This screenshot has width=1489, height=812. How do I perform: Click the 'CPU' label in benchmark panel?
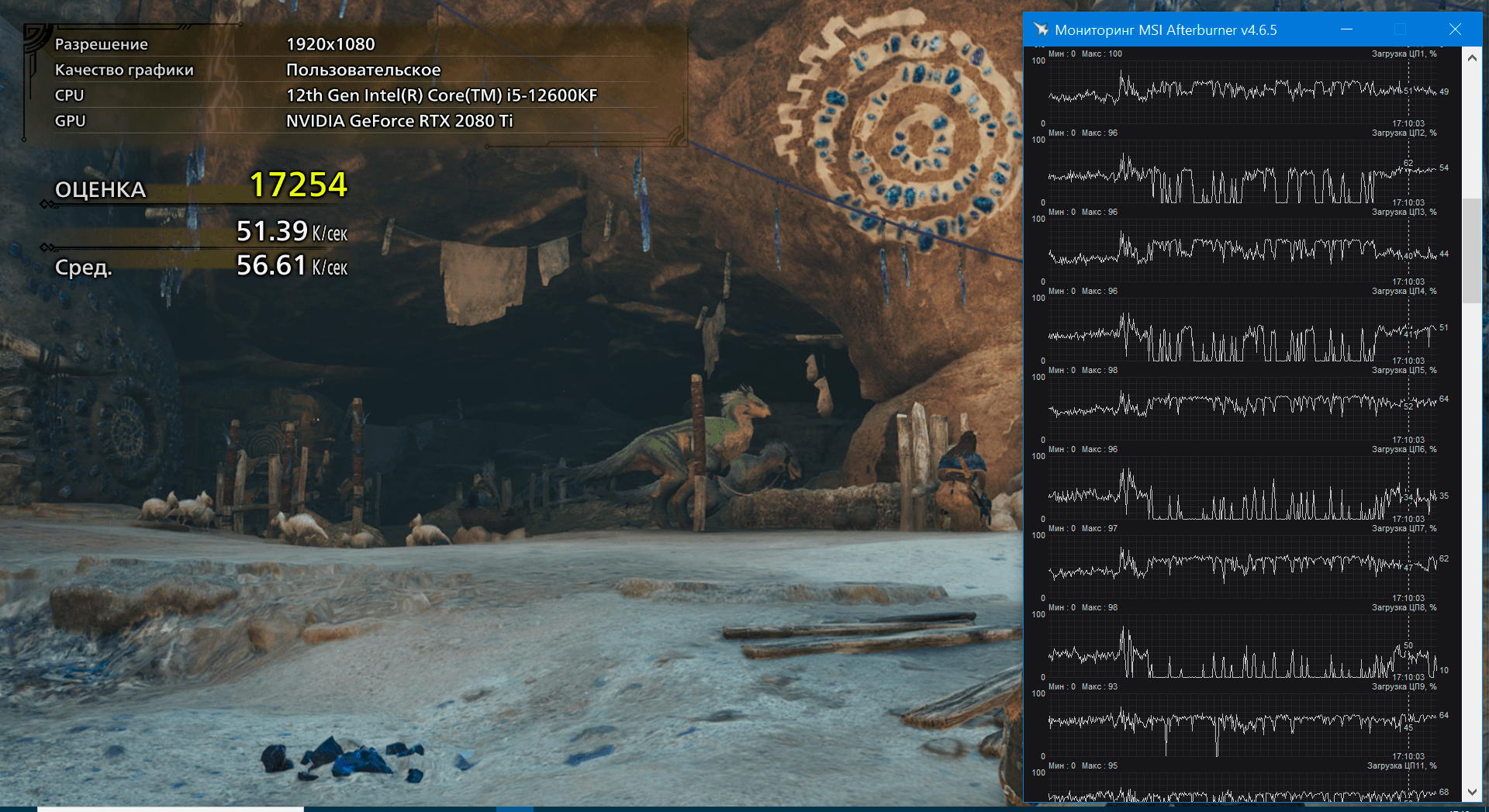click(x=69, y=95)
